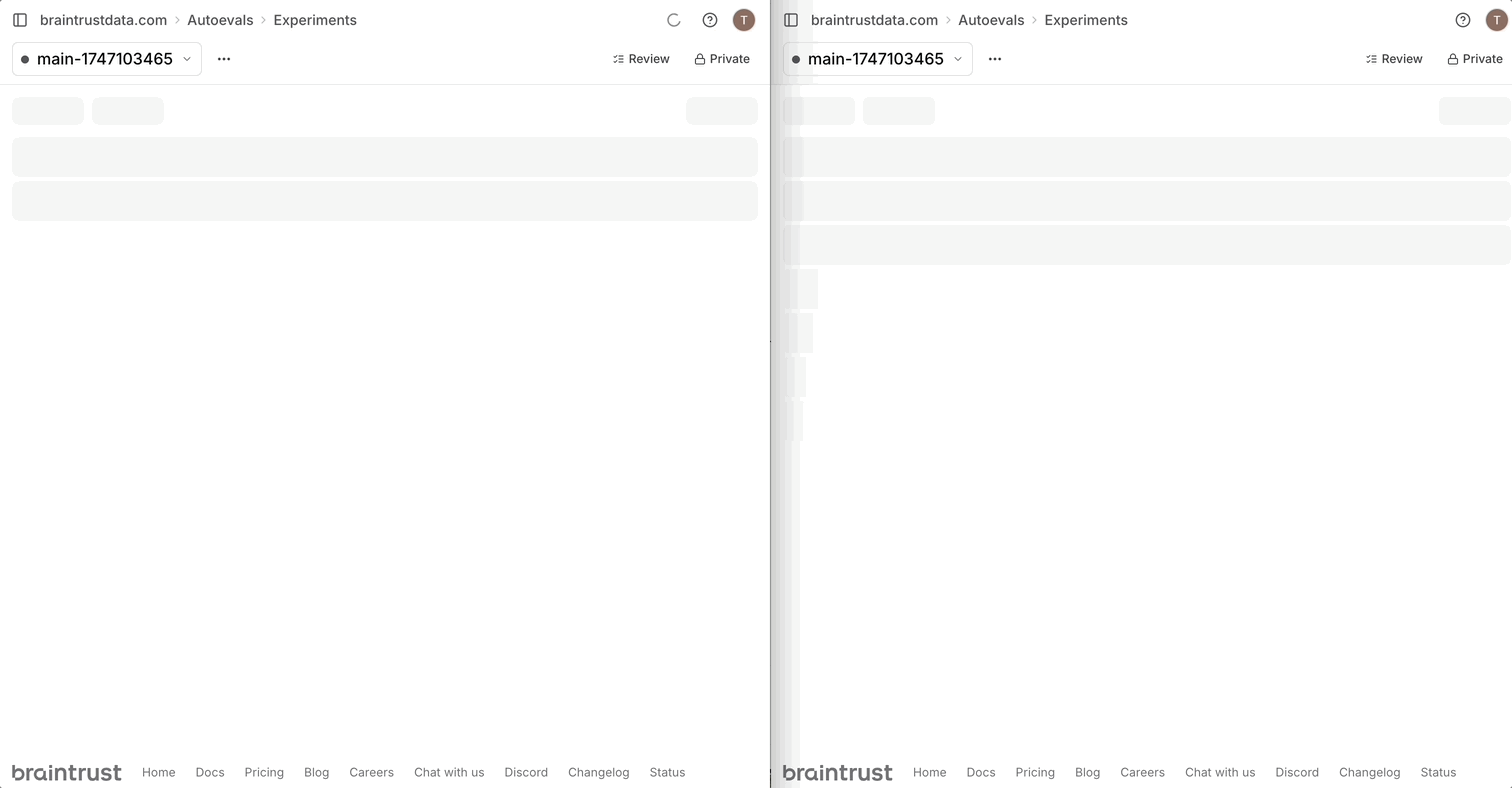This screenshot has height=788, width=1512.
Task: Expand the main-1747103465 experiment dropdown in left pane
Action: coord(107,59)
